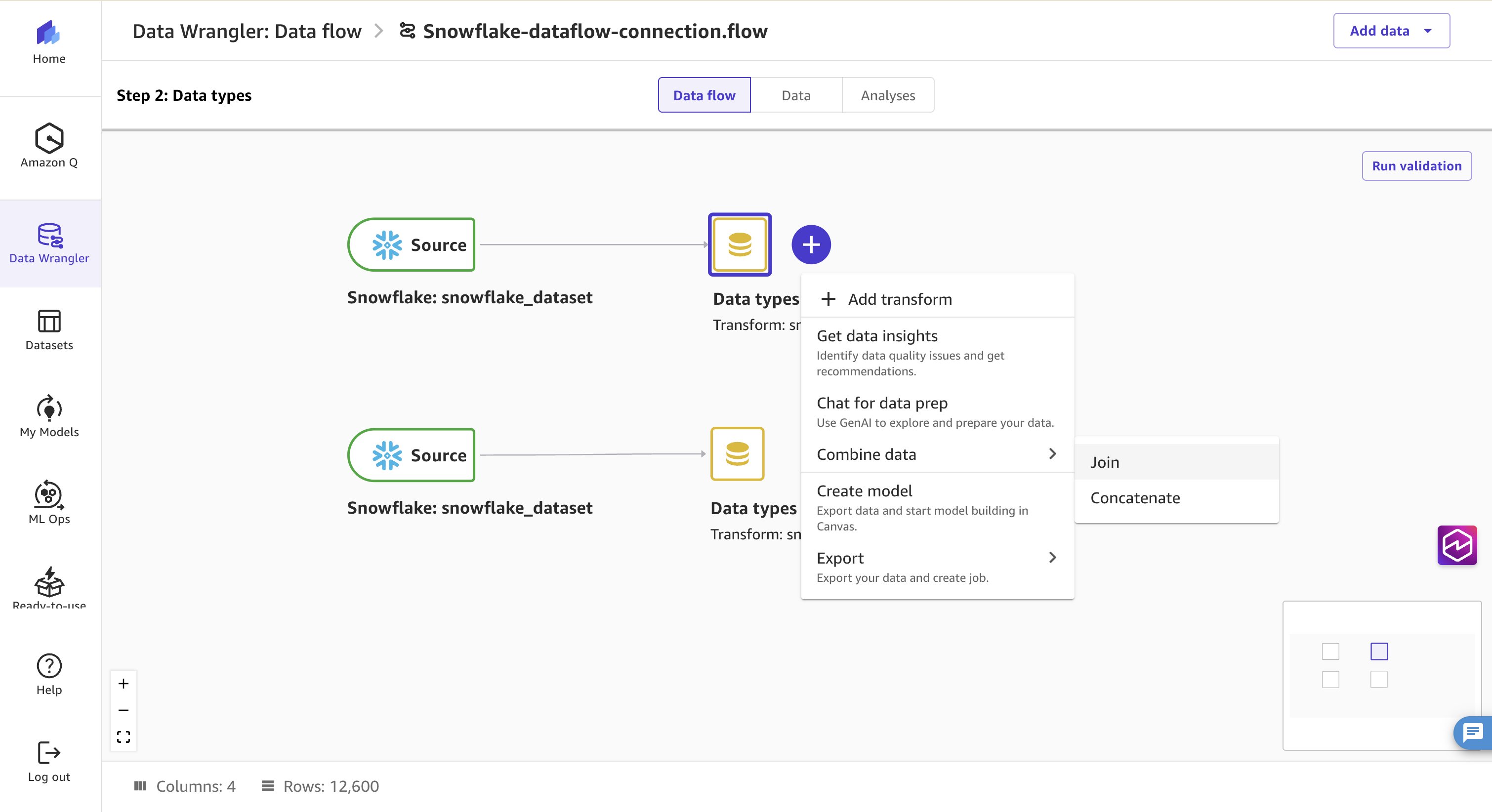Screen dimensions: 1492x812
Task: Select the top Snowflake Source node
Action: click(x=411, y=244)
